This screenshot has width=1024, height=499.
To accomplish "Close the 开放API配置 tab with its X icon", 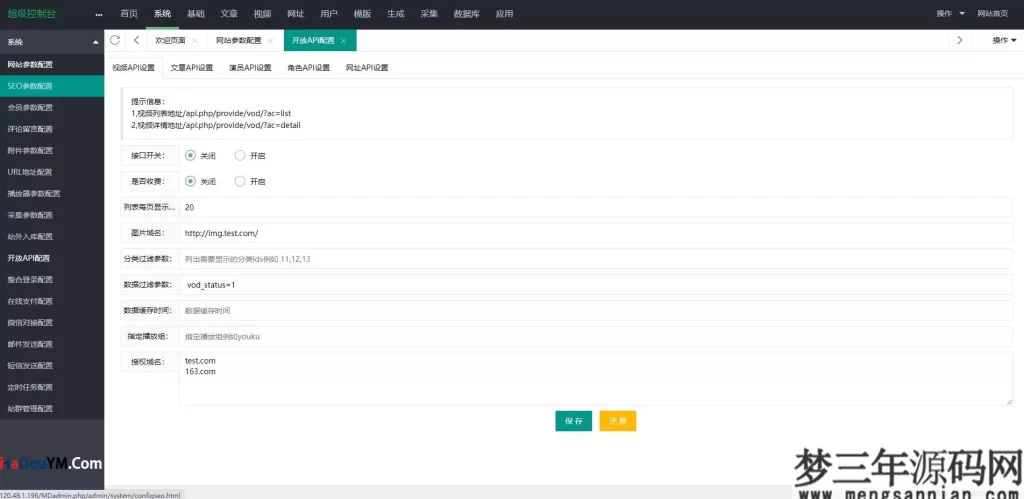I will point(344,41).
